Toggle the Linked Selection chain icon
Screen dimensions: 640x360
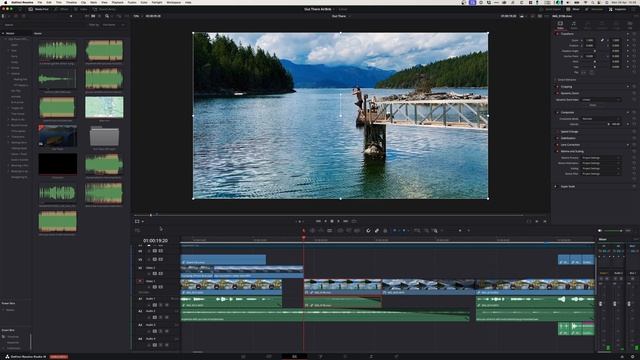click(377, 231)
